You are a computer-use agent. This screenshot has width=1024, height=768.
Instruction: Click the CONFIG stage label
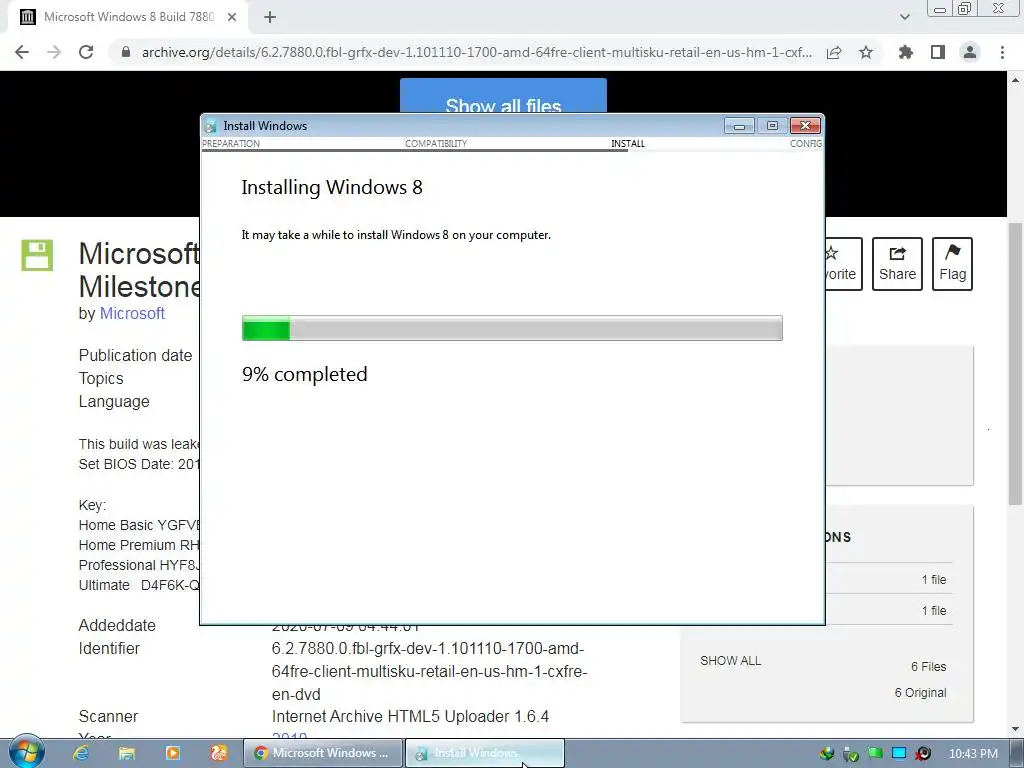806,144
